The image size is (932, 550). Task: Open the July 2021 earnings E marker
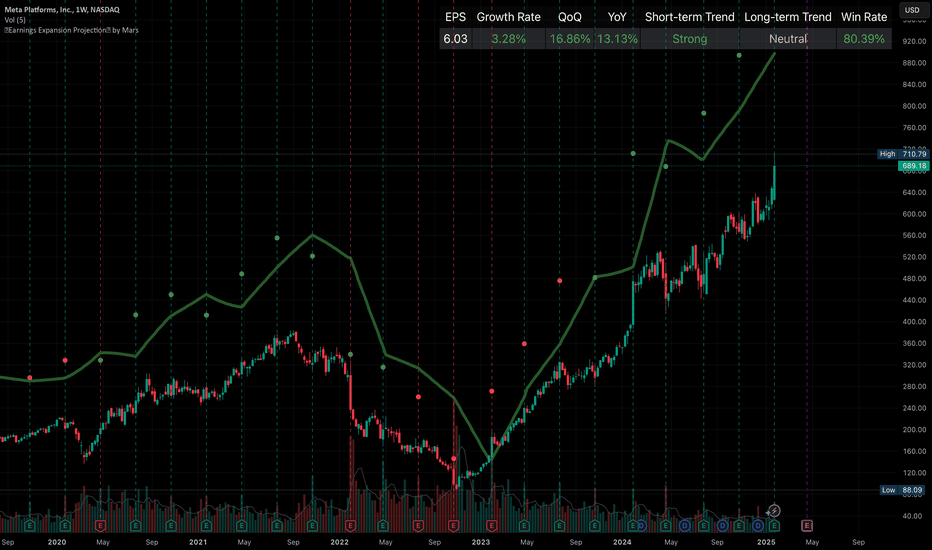coord(277,526)
